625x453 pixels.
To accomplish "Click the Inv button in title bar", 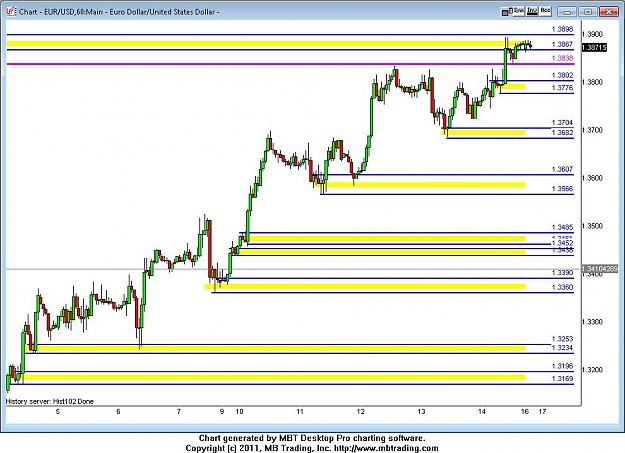I will (x=532, y=12).
